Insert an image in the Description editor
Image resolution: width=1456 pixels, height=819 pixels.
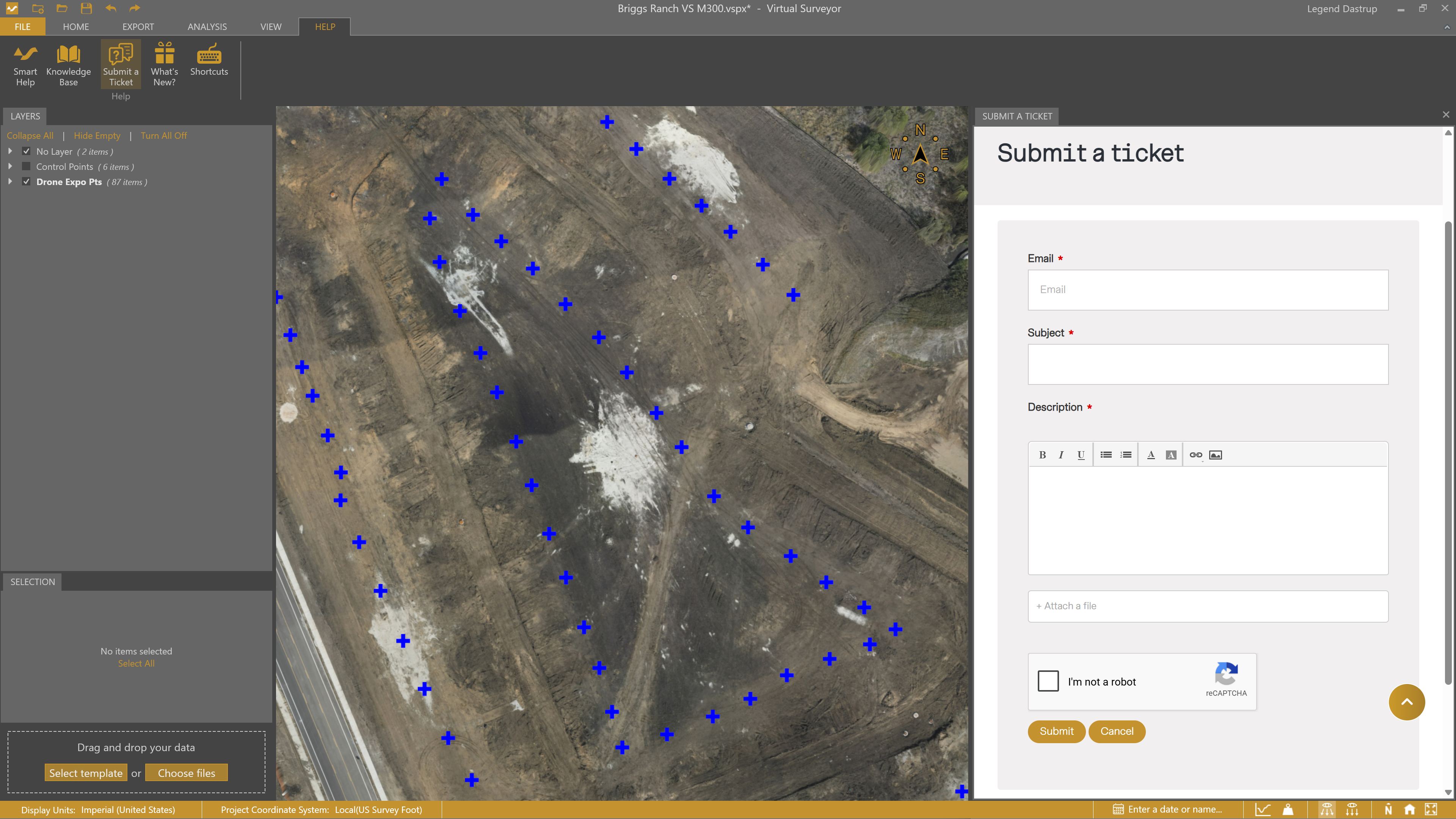[1215, 455]
